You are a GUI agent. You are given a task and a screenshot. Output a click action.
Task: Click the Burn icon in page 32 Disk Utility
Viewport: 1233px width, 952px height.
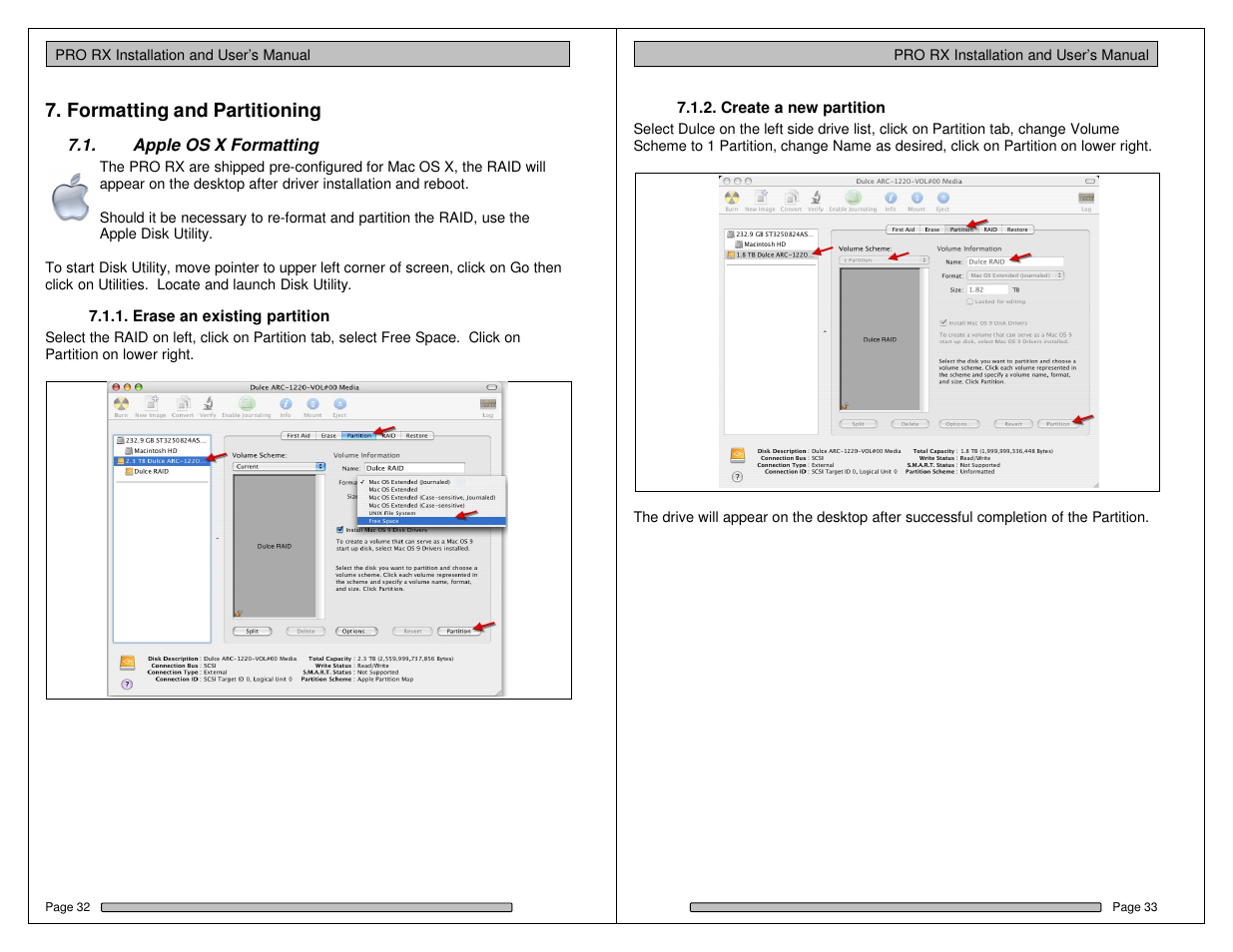tap(121, 403)
